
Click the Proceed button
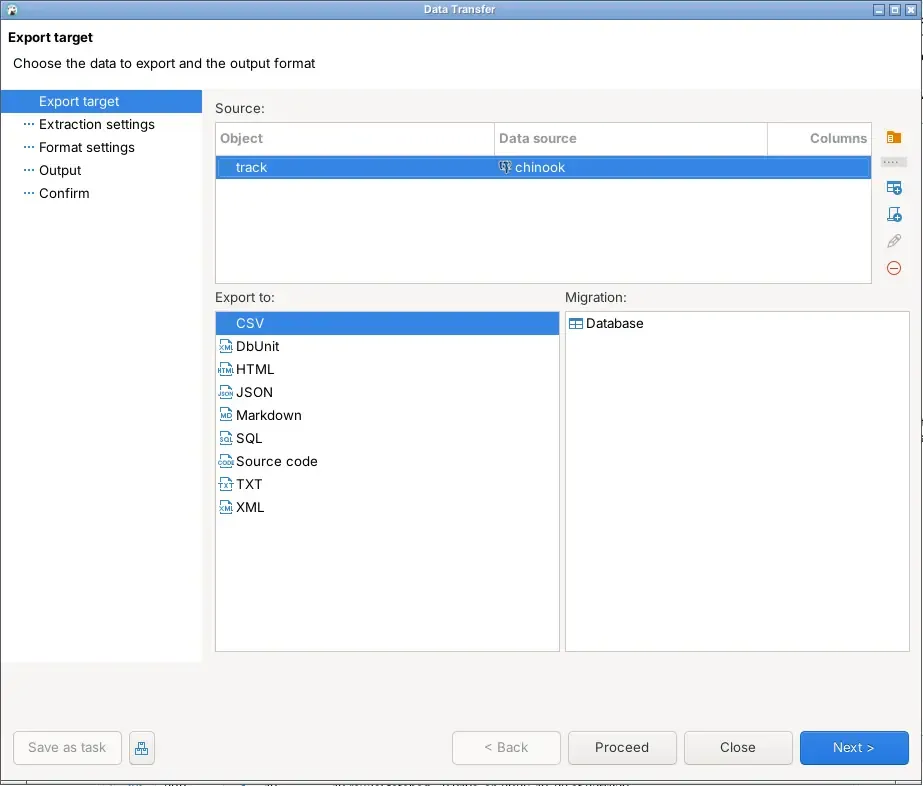pyautogui.click(x=622, y=748)
